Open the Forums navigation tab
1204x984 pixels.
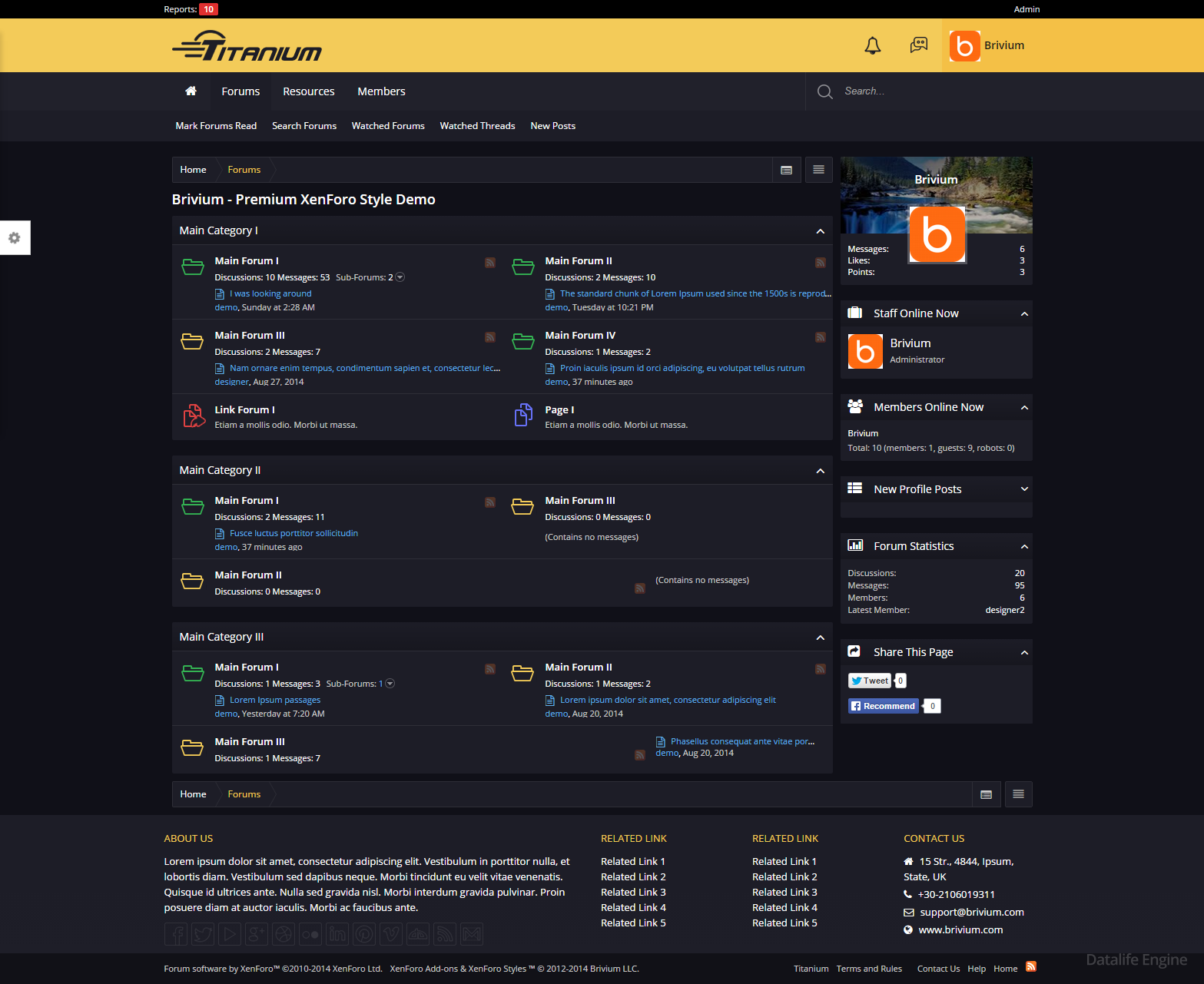[240, 91]
